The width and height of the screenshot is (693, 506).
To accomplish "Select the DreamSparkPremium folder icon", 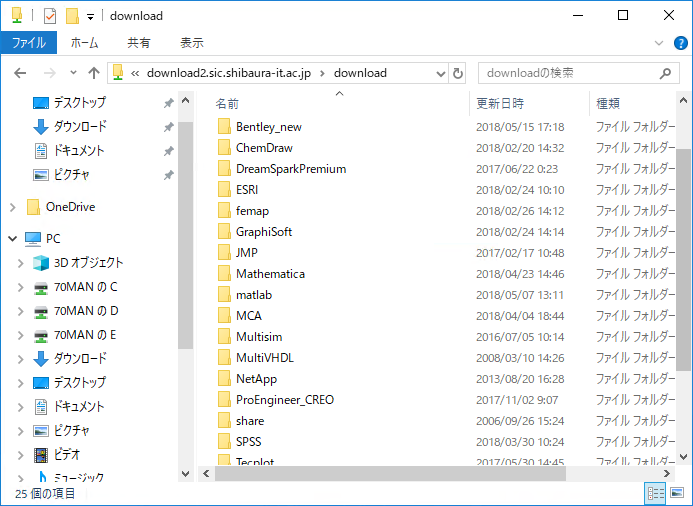I will click(x=224, y=168).
